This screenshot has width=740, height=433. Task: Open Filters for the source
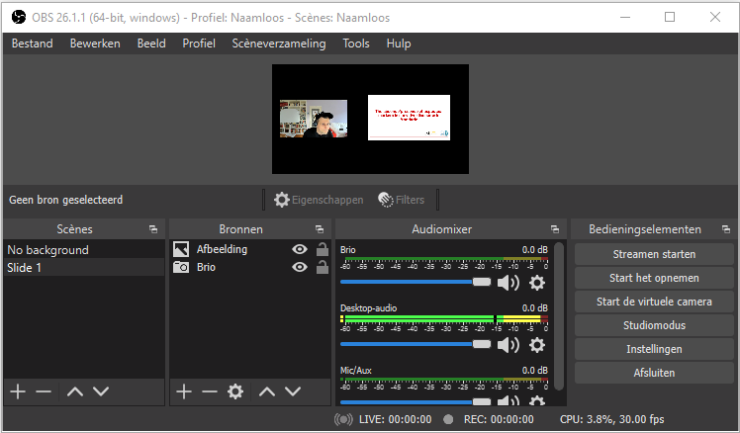pos(401,200)
